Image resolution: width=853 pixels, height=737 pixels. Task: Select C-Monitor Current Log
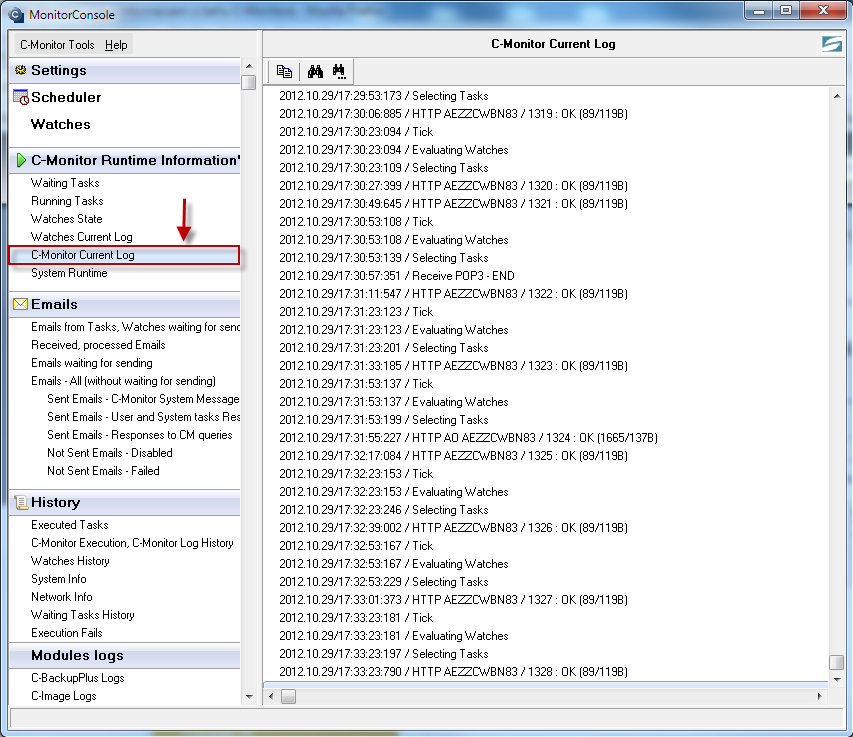[x=125, y=255]
